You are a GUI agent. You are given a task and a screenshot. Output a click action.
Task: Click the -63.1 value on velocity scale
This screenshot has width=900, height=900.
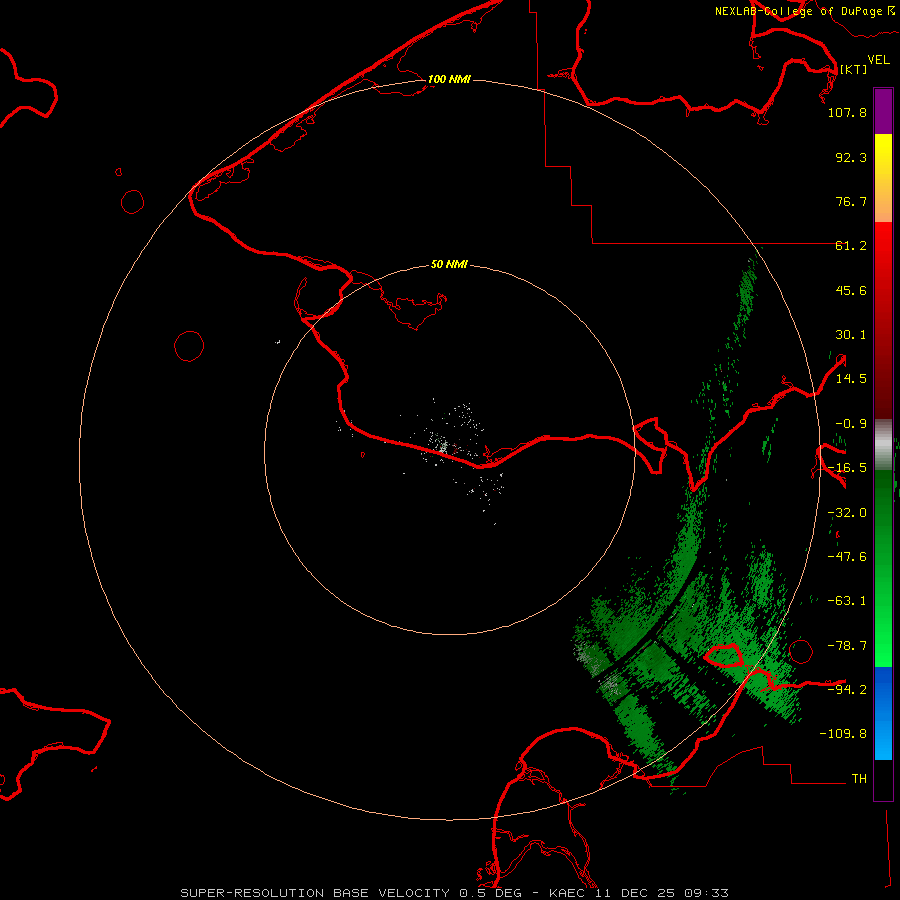847,601
